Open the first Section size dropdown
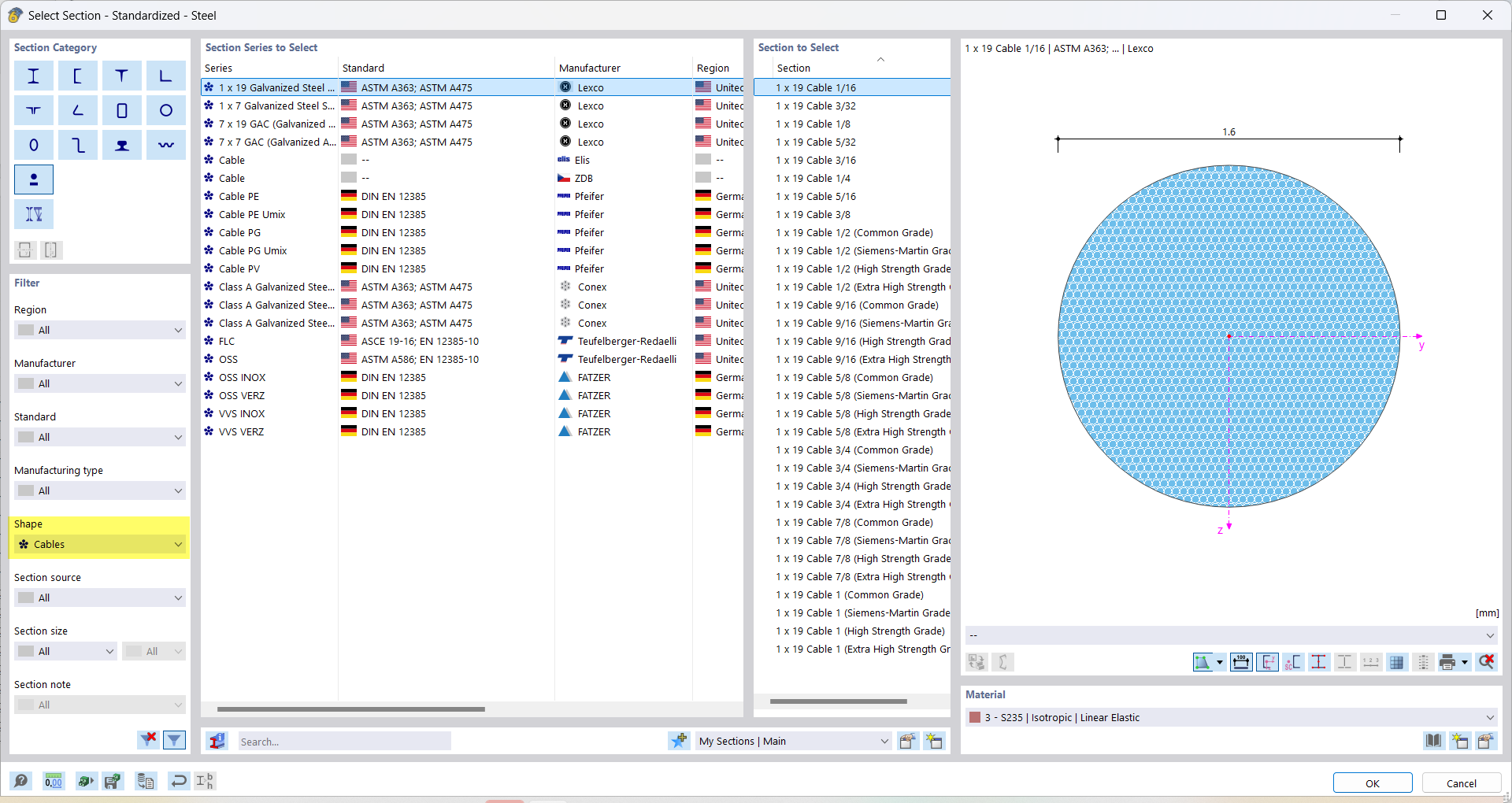This screenshot has width=1512, height=803. tap(66, 651)
